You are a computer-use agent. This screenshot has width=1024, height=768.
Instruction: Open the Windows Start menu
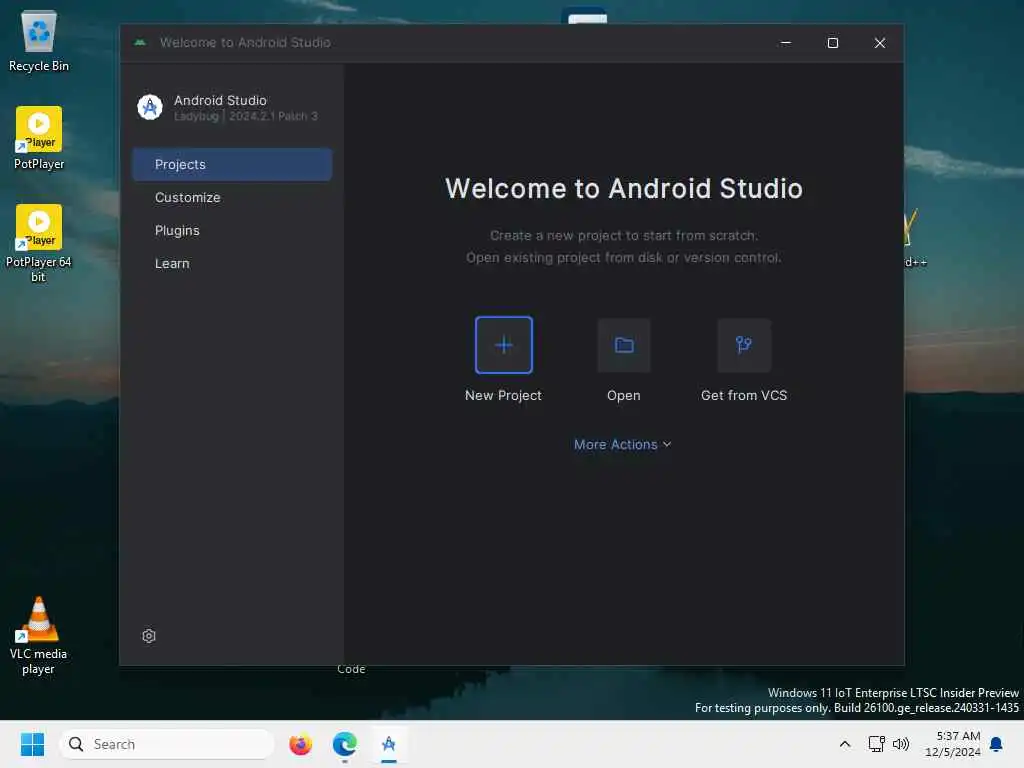click(x=32, y=744)
